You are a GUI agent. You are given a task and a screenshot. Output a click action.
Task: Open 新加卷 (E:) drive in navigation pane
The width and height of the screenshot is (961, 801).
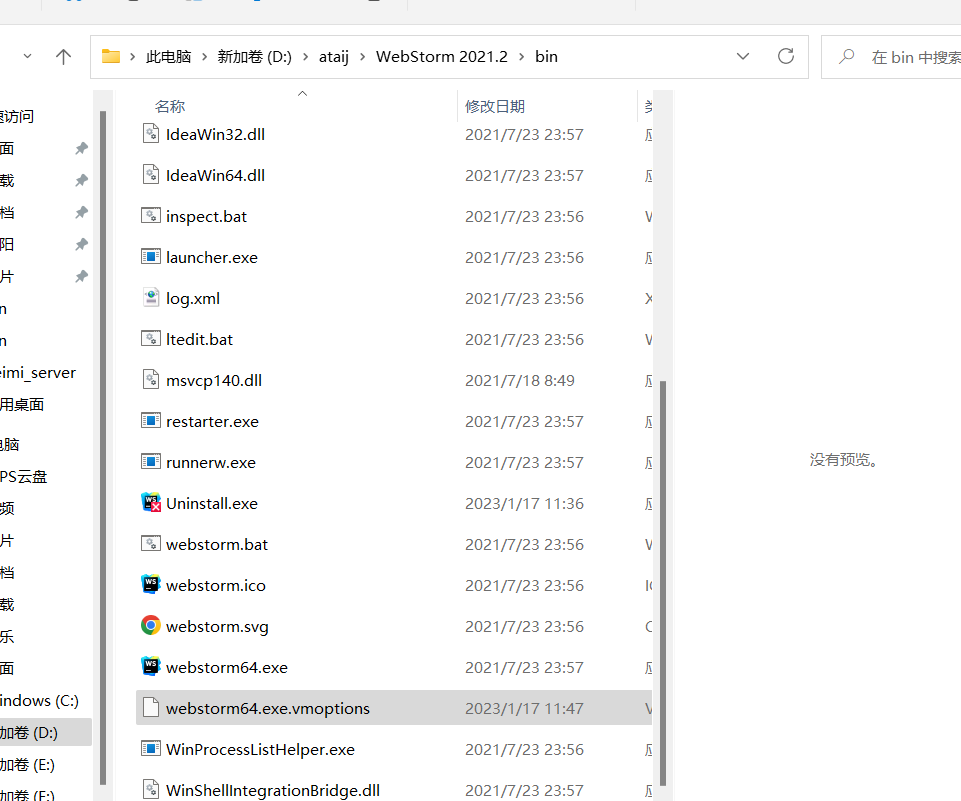click(28, 764)
